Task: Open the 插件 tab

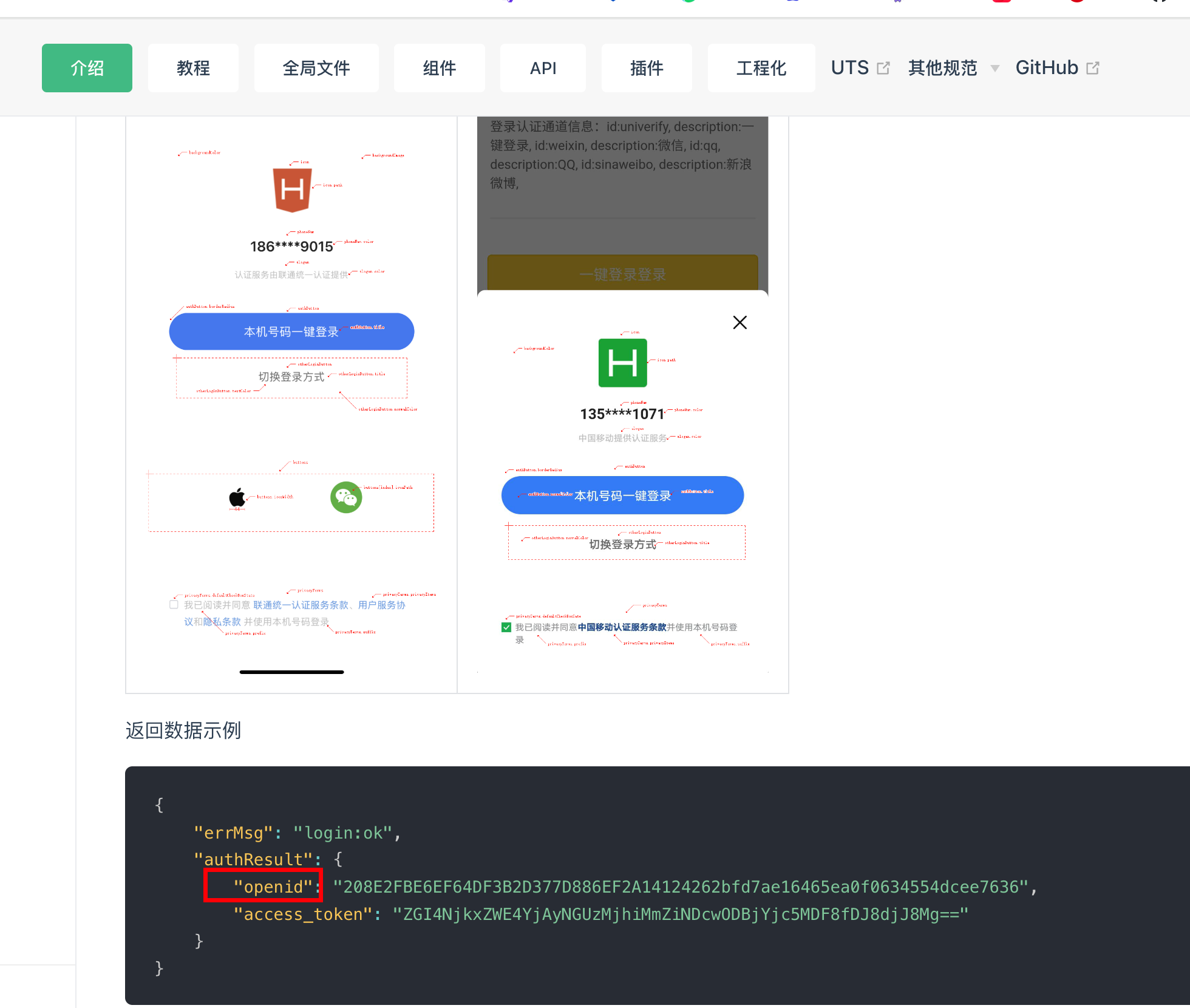Action: [647, 68]
